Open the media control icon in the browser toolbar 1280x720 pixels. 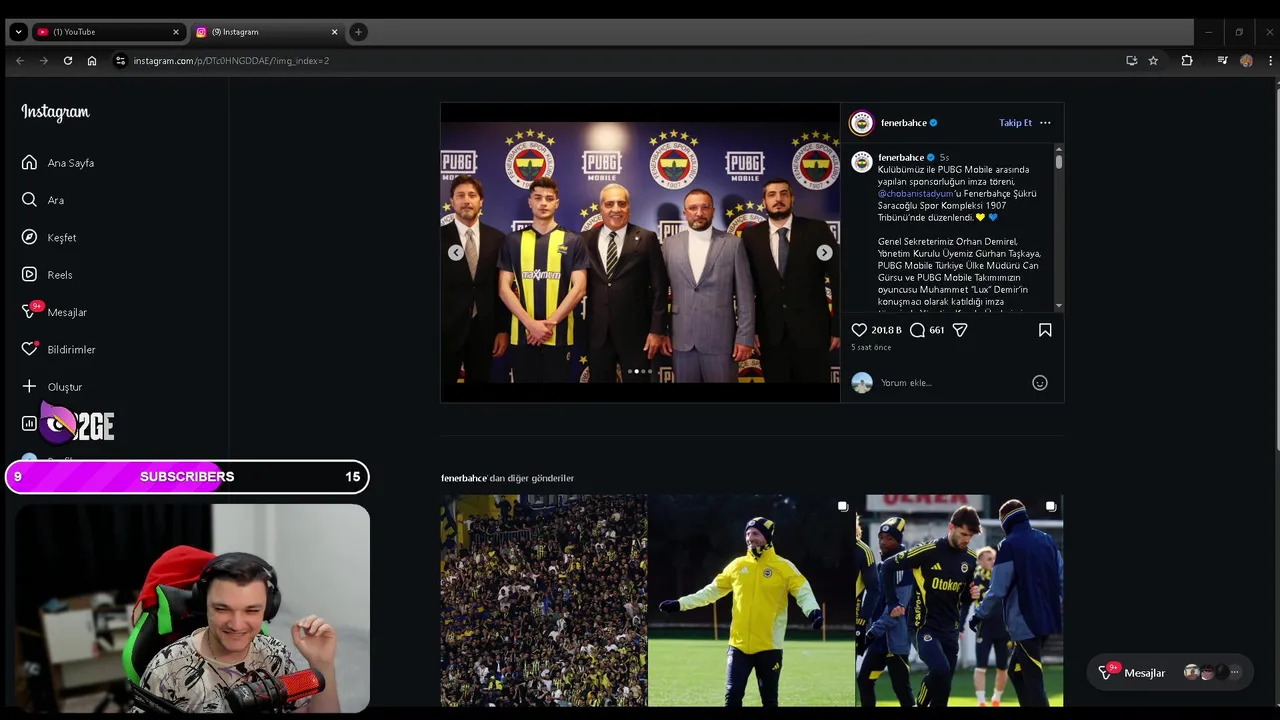(x=1222, y=61)
